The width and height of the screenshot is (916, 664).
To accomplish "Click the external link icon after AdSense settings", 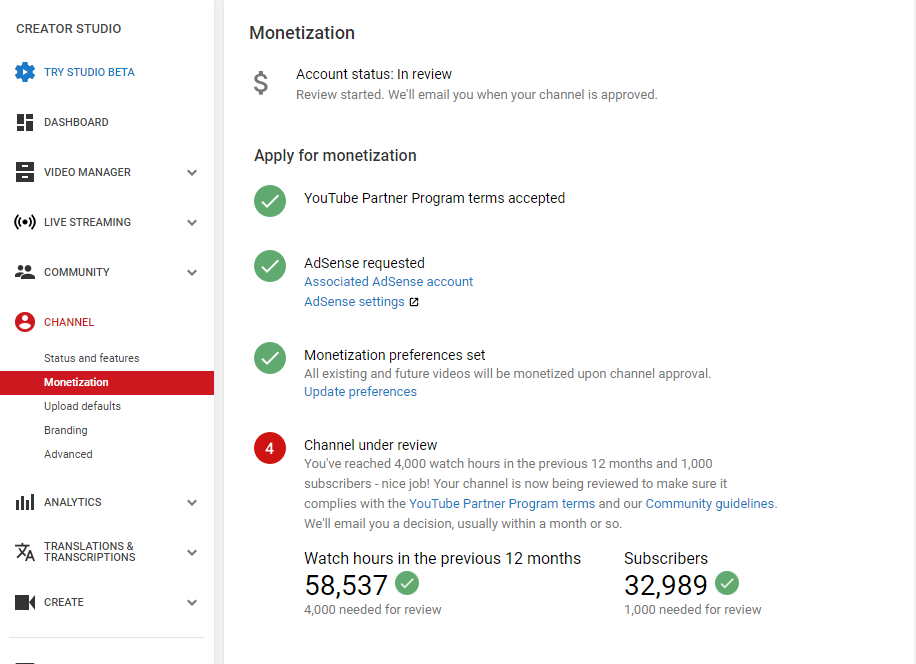I will [x=414, y=302].
